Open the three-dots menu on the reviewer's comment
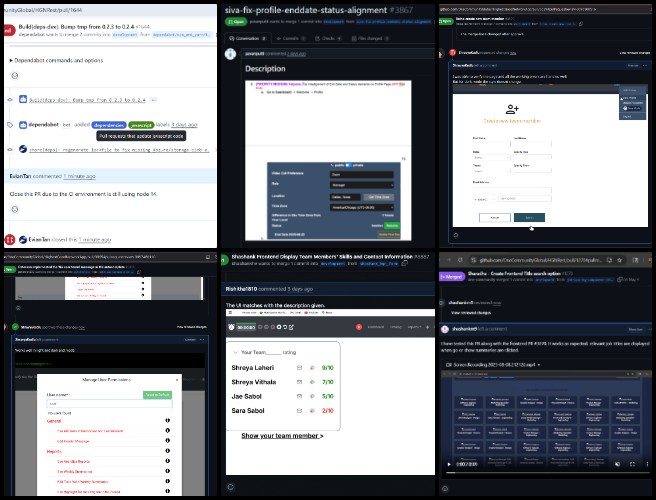656x500 pixels. pyautogui.click(x=645, y=66)
